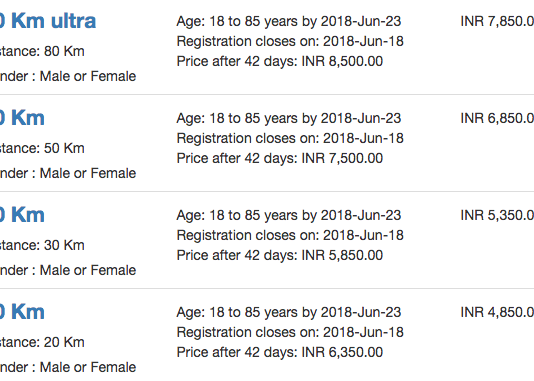Viewport: 534px width, 381px height.
Task: Open the Km race link above Distance: 20 Km
Action: tap(22, 312)
